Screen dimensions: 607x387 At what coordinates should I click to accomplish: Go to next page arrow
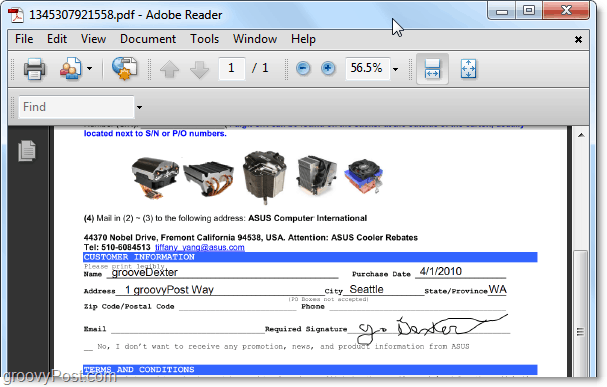199,69
